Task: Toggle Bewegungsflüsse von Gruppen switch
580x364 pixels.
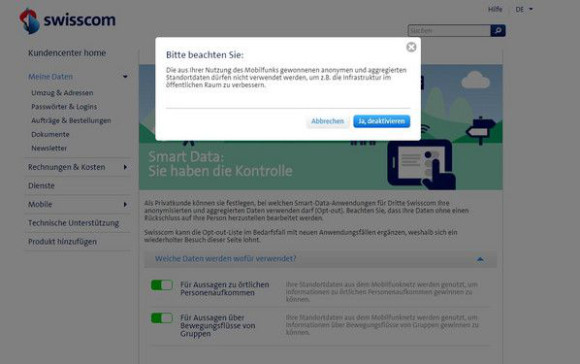Action: click(162, 318)
